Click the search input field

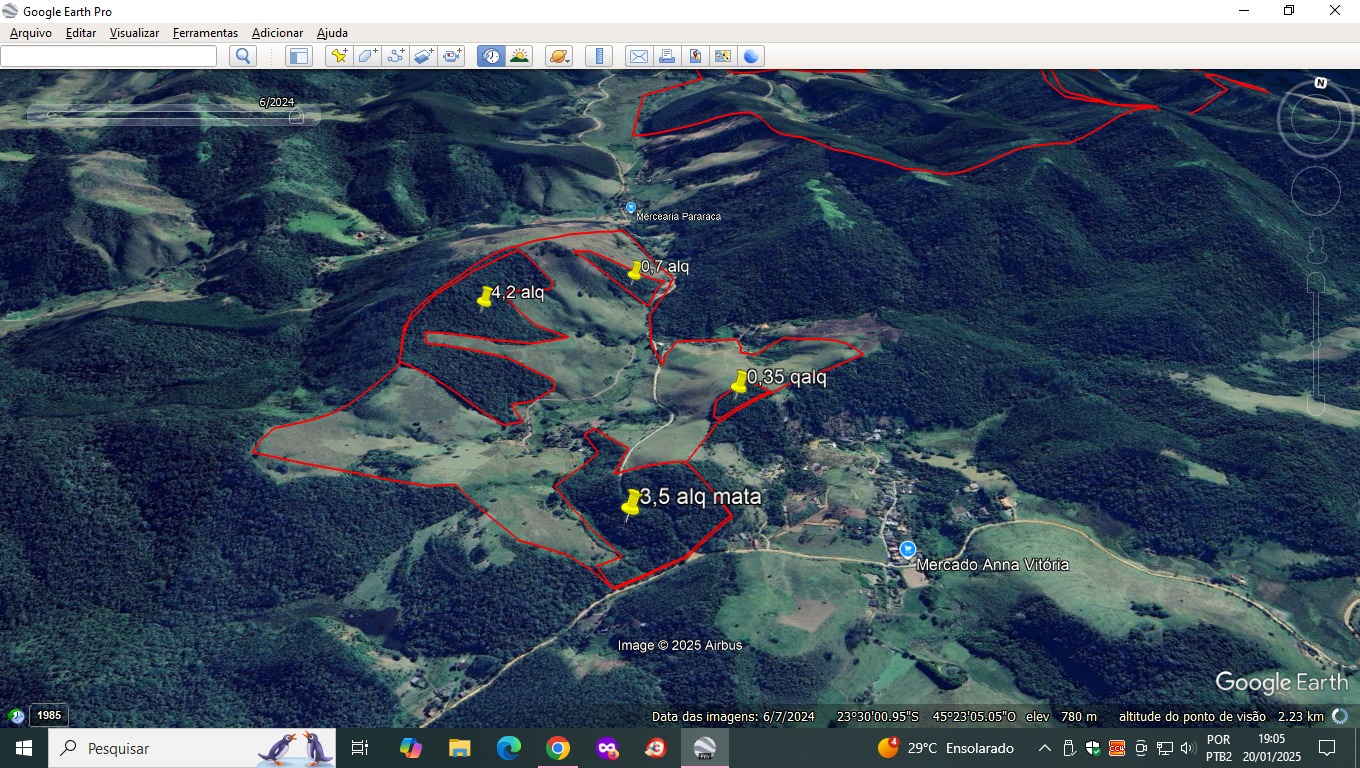(x=108, y=56)
